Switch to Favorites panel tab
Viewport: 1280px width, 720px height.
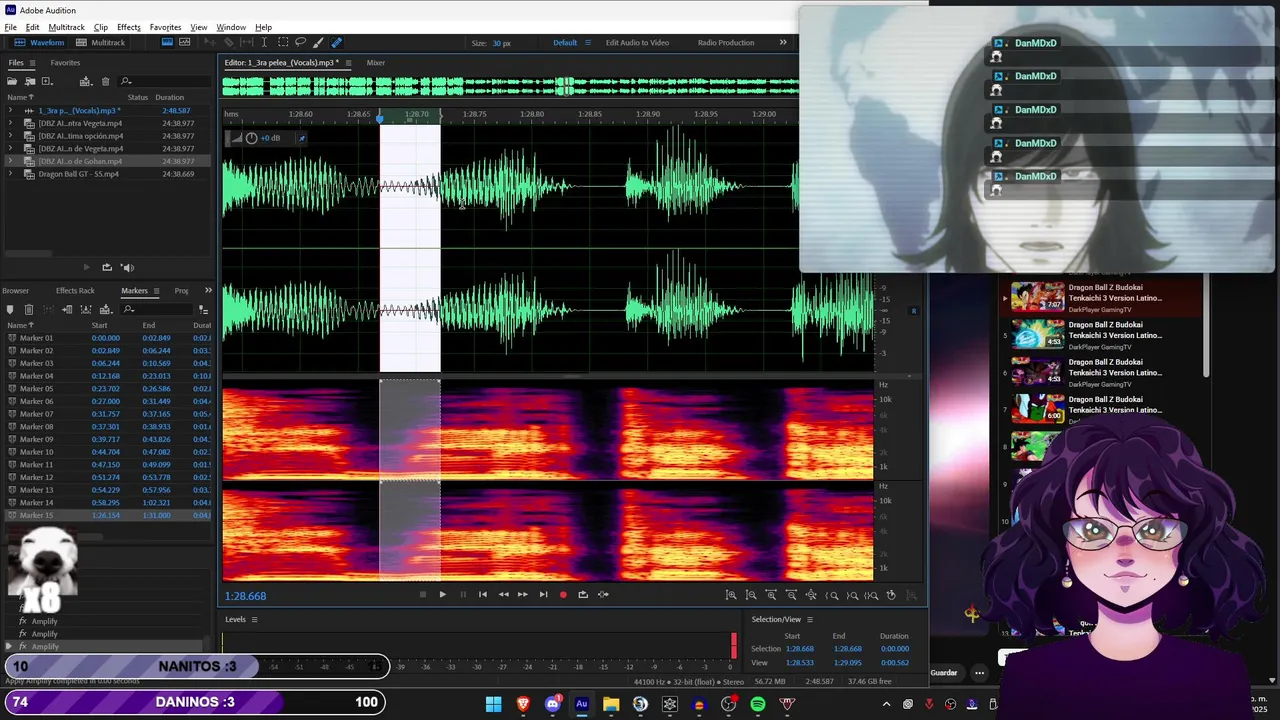(65, 63)
